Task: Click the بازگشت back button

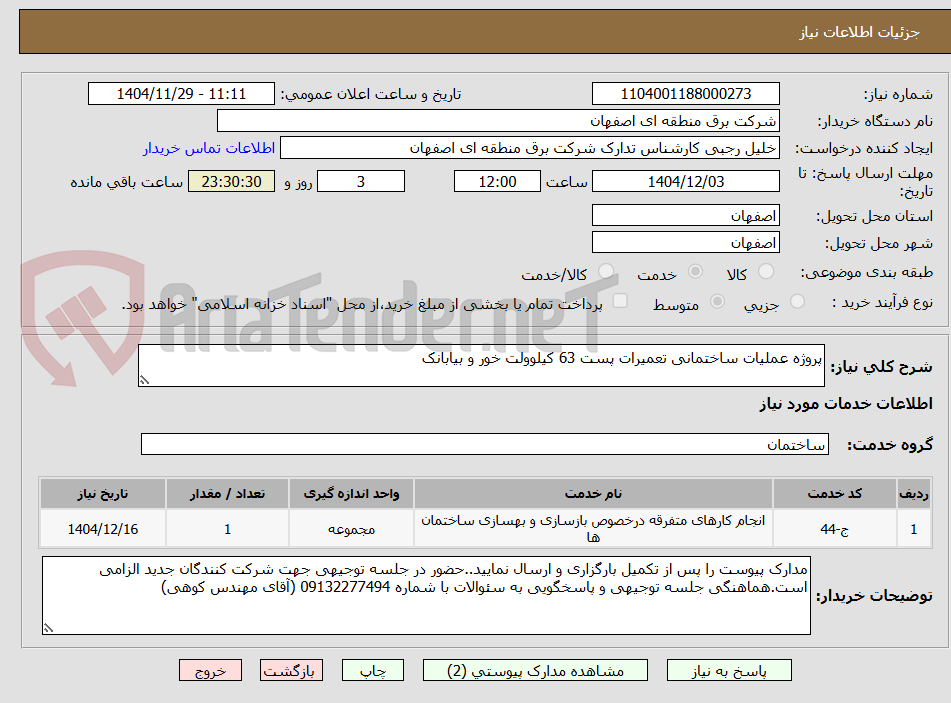Action: click(291, 670)
